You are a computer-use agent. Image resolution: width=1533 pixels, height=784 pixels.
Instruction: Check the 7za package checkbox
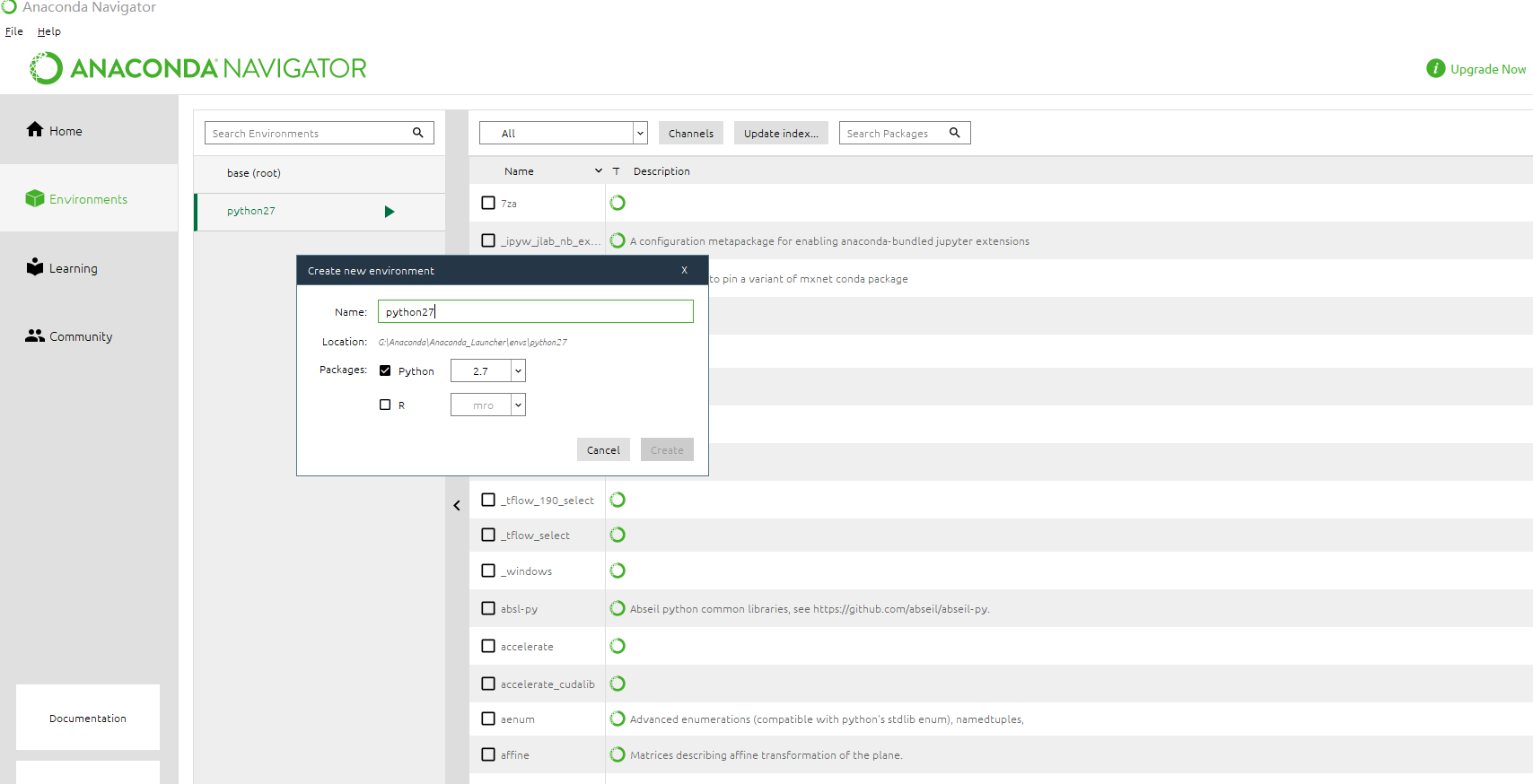488,203
